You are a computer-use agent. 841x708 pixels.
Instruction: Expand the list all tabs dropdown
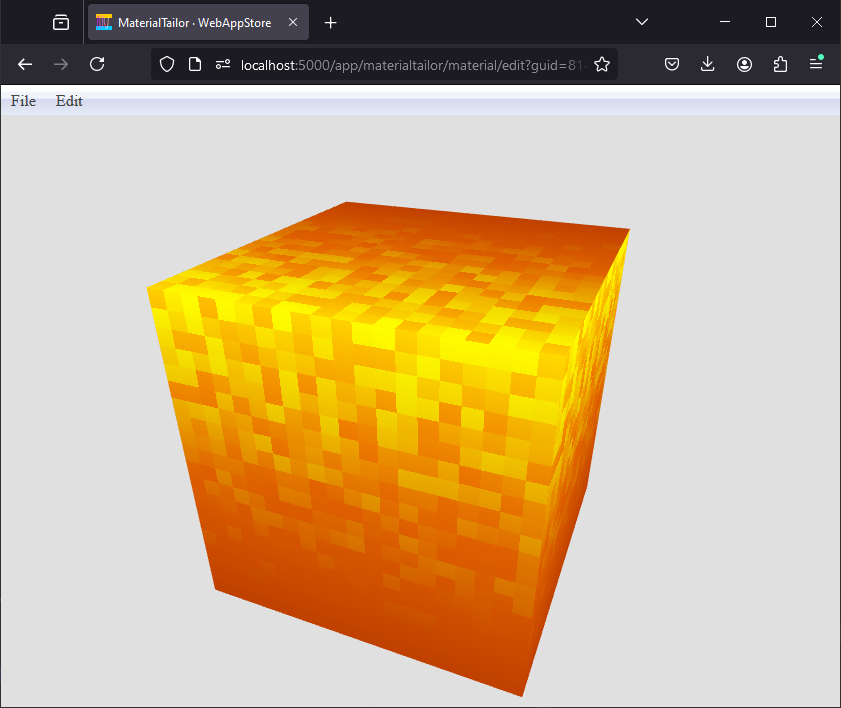(x=642, y=22)
